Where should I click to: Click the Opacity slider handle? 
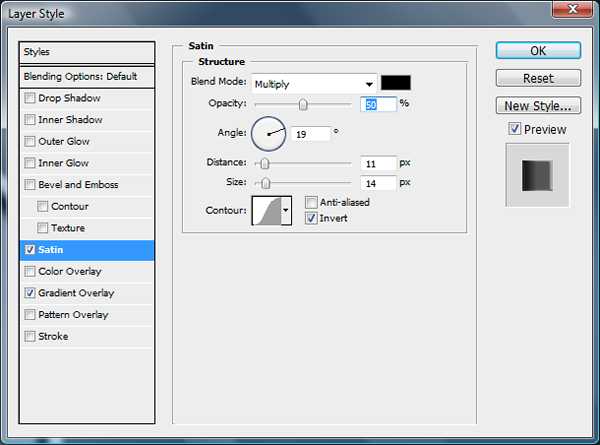(x=303, y=104)
